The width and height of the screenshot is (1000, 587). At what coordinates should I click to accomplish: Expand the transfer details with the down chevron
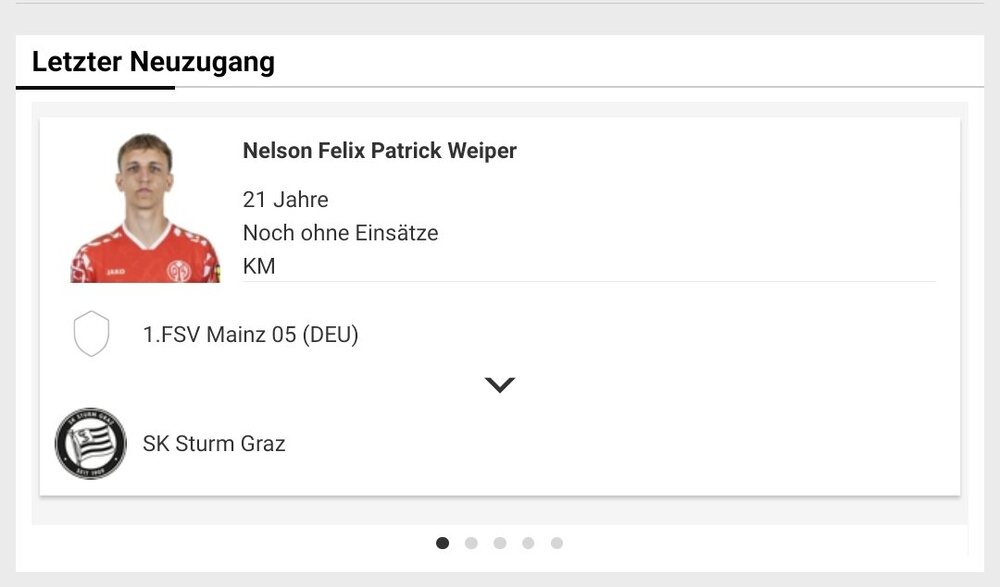(499, 385)
